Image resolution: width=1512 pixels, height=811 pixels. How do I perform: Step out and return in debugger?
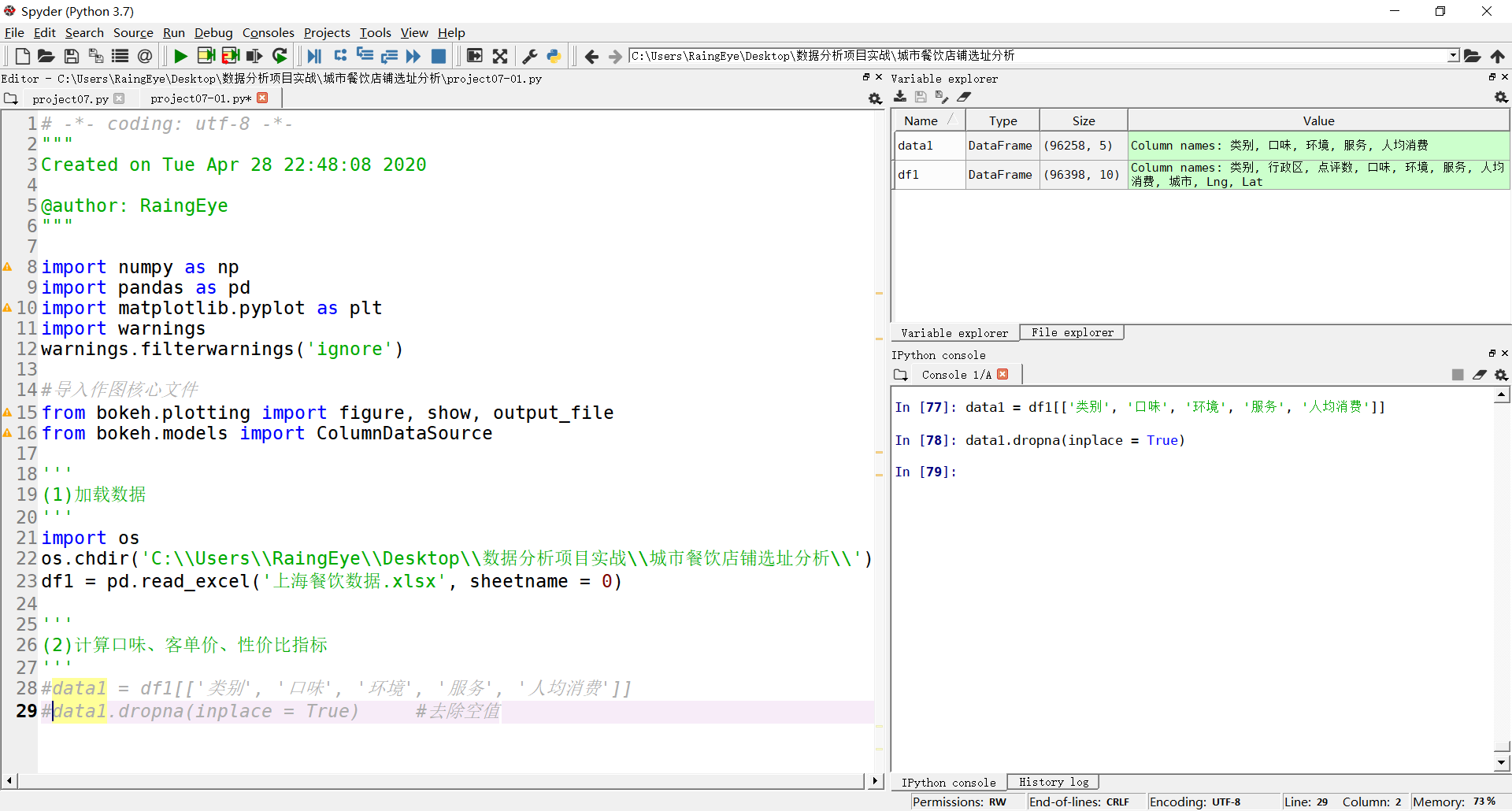pyautogui.click(x=389, y=56)
